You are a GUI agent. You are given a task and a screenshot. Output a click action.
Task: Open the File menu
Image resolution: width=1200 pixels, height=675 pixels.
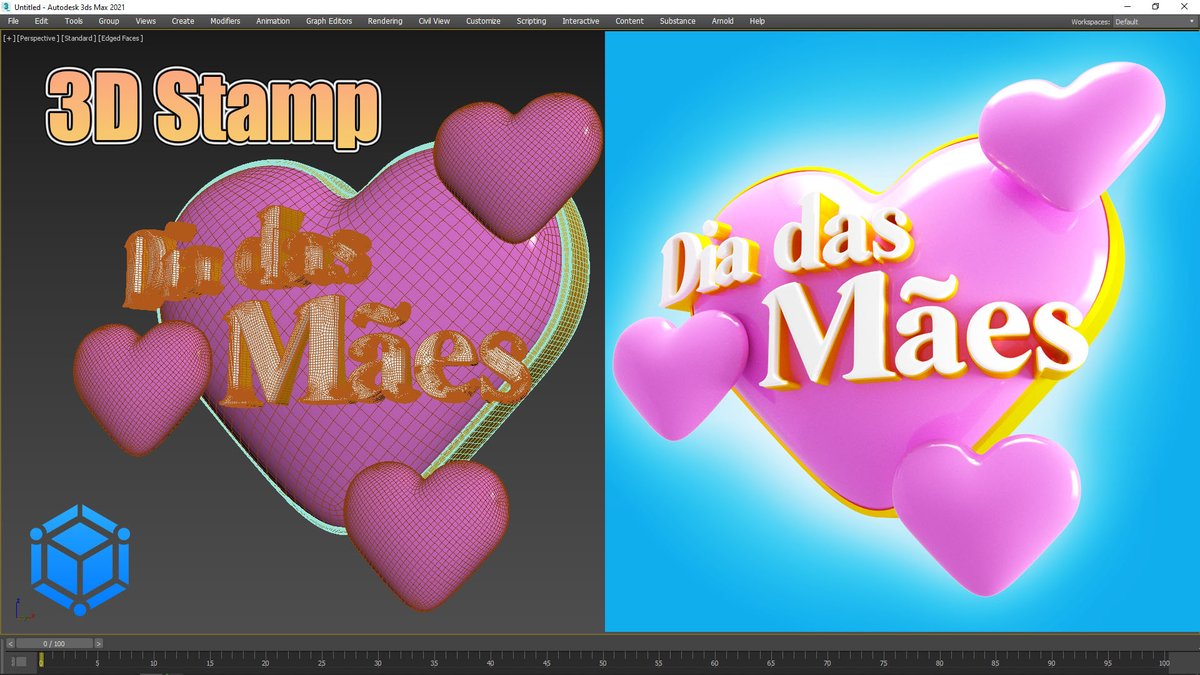(13, 21)
